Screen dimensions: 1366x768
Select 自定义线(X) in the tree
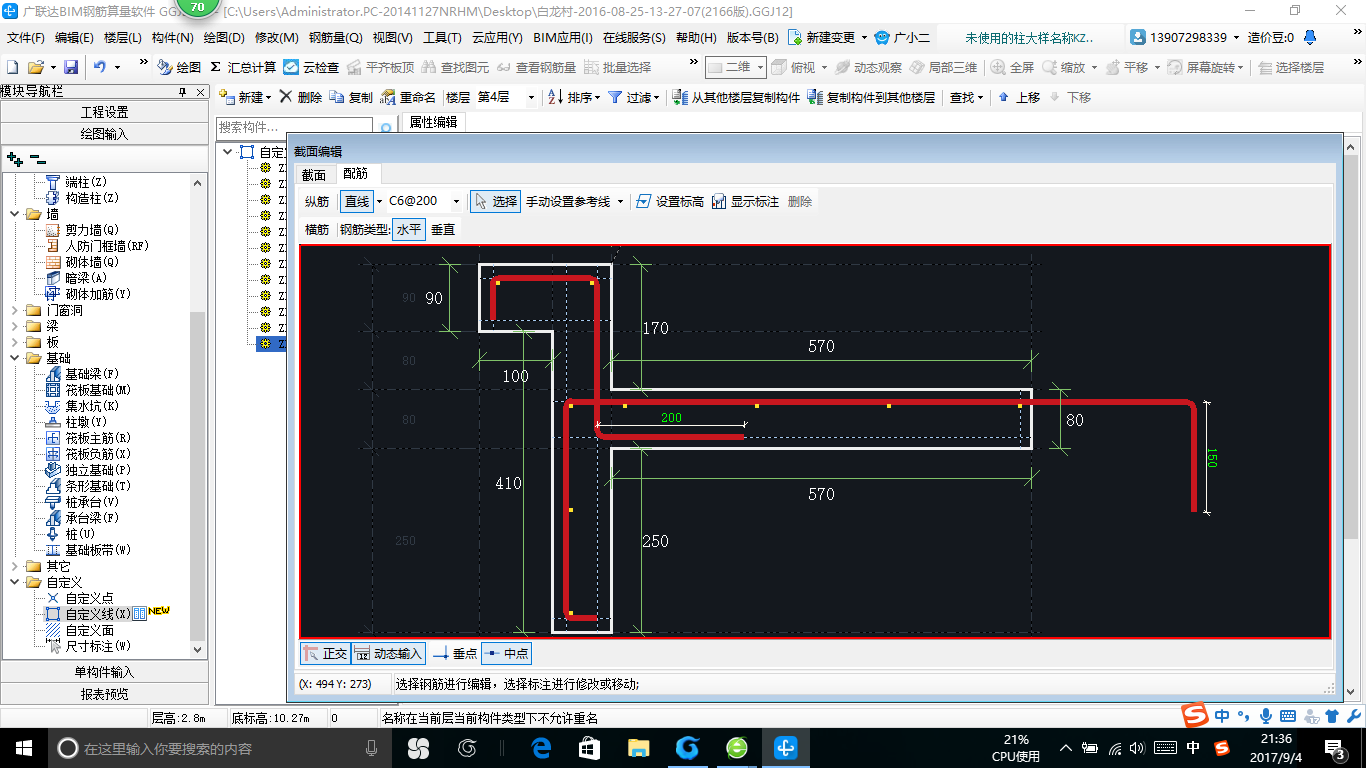point(88,614)
